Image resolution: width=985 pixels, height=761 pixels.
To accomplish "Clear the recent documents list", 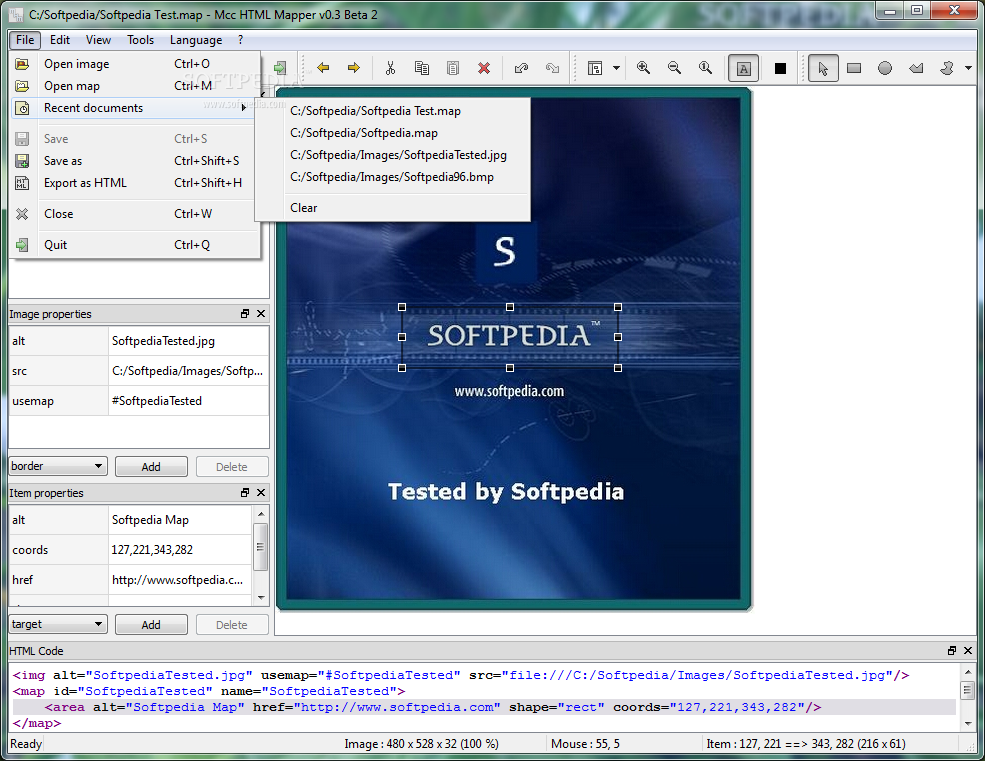I will 393,207.
